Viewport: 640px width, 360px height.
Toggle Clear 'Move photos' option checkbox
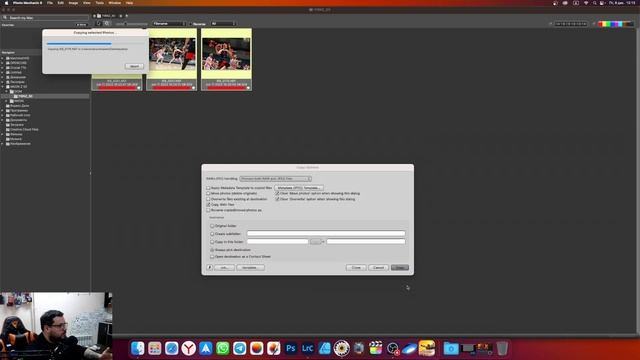pyautogui.click(x=278, y=193)
